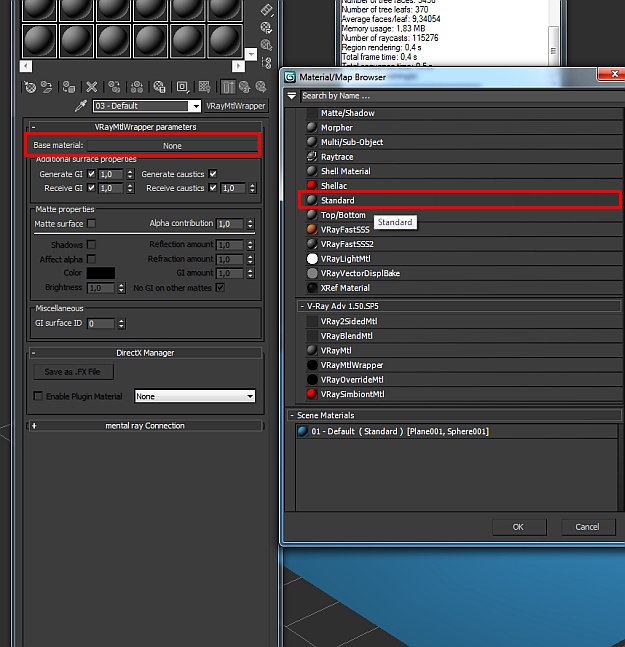Click the Make Preview film icon

tap(267, 9)
